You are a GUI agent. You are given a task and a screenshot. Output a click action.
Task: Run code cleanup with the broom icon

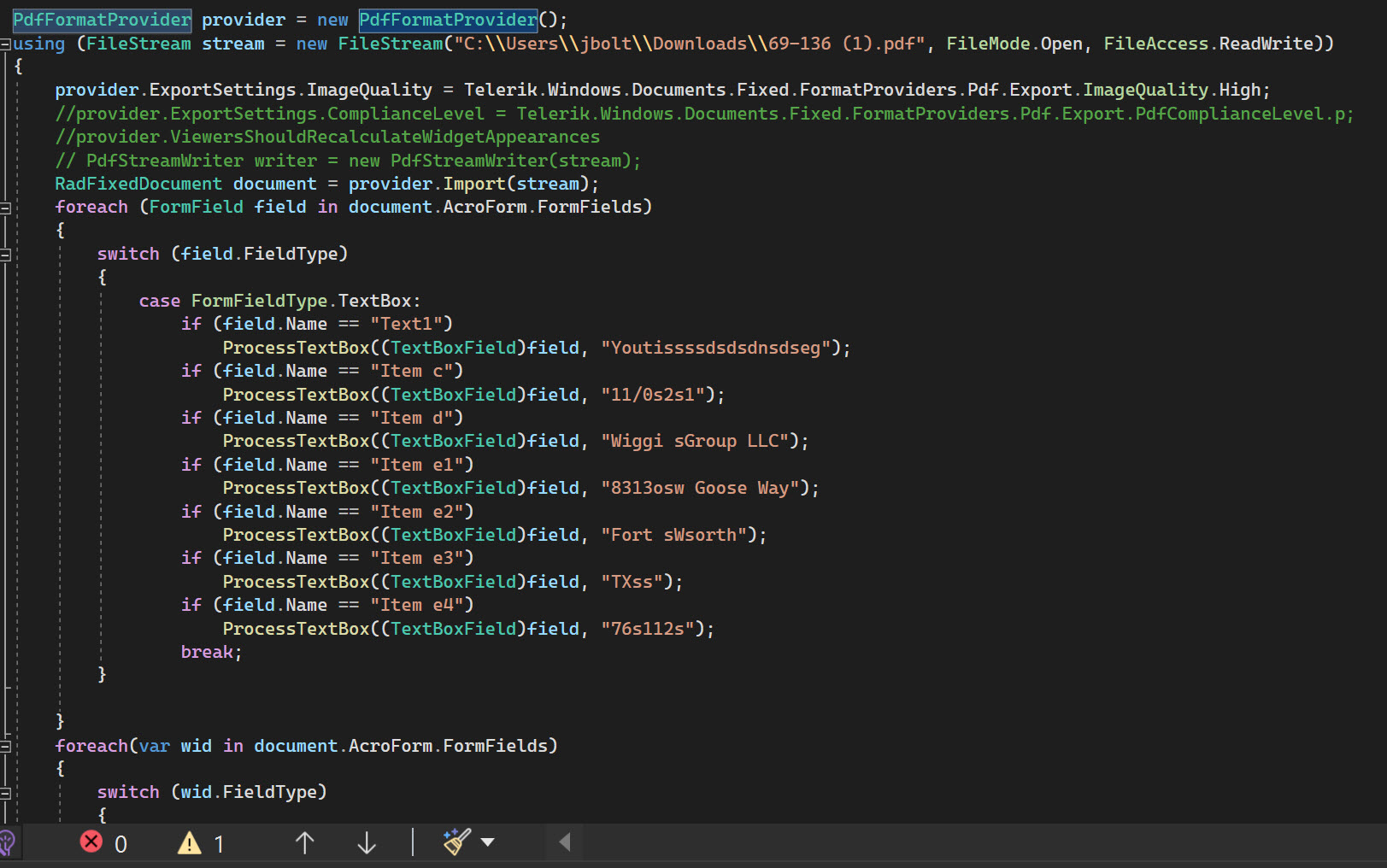click(x=456, y=842)
